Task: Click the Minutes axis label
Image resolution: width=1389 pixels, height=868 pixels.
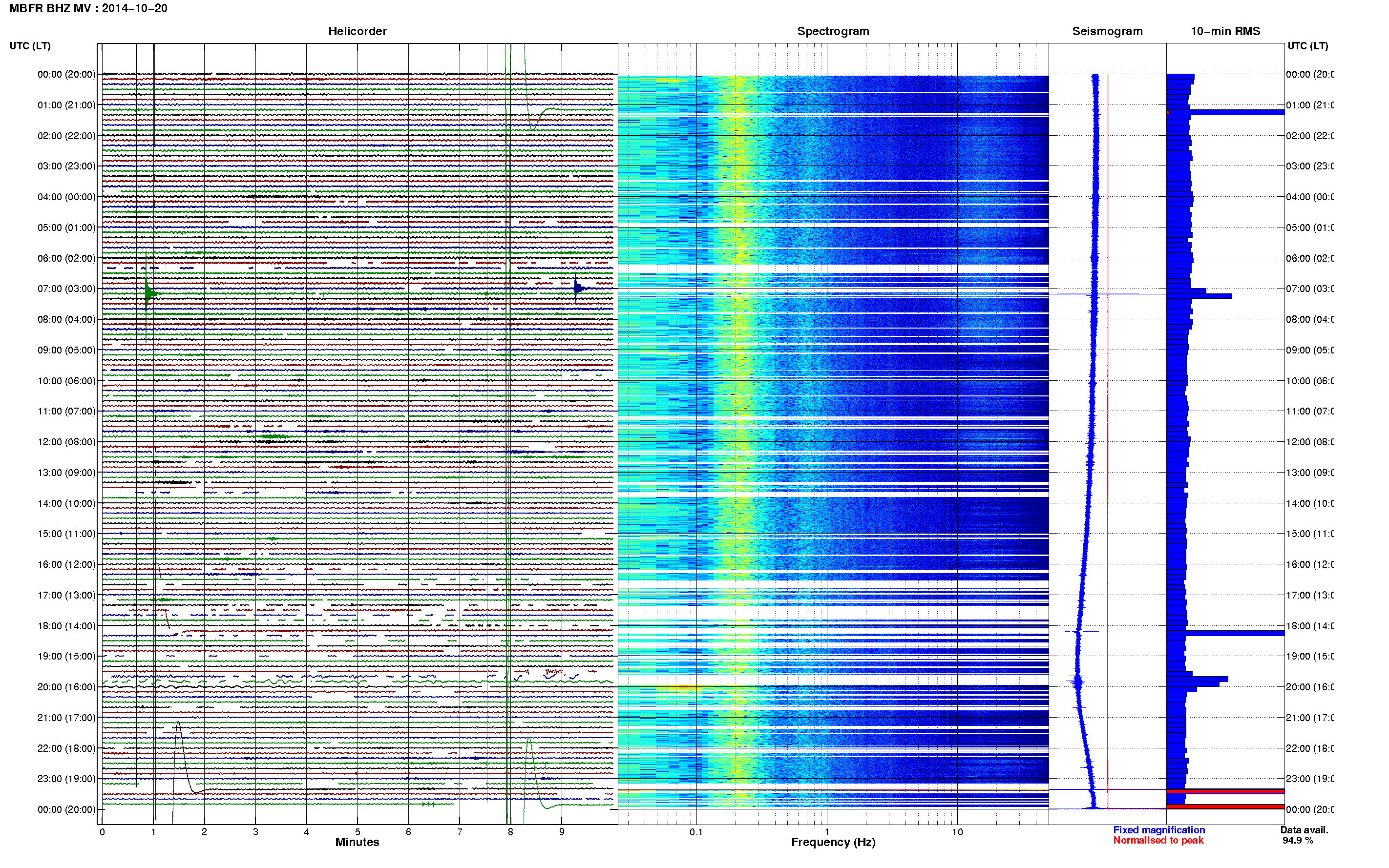Action: pyautogui.click(x=357, y=842)
